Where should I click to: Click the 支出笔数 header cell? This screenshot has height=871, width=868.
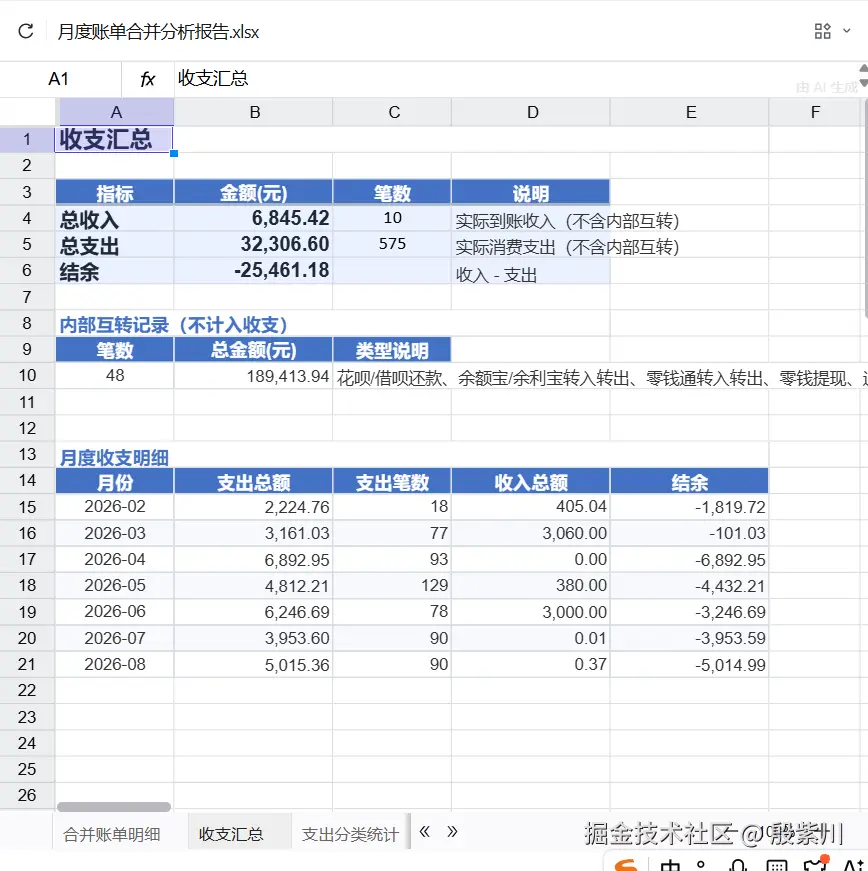click(x=392, y=482)
